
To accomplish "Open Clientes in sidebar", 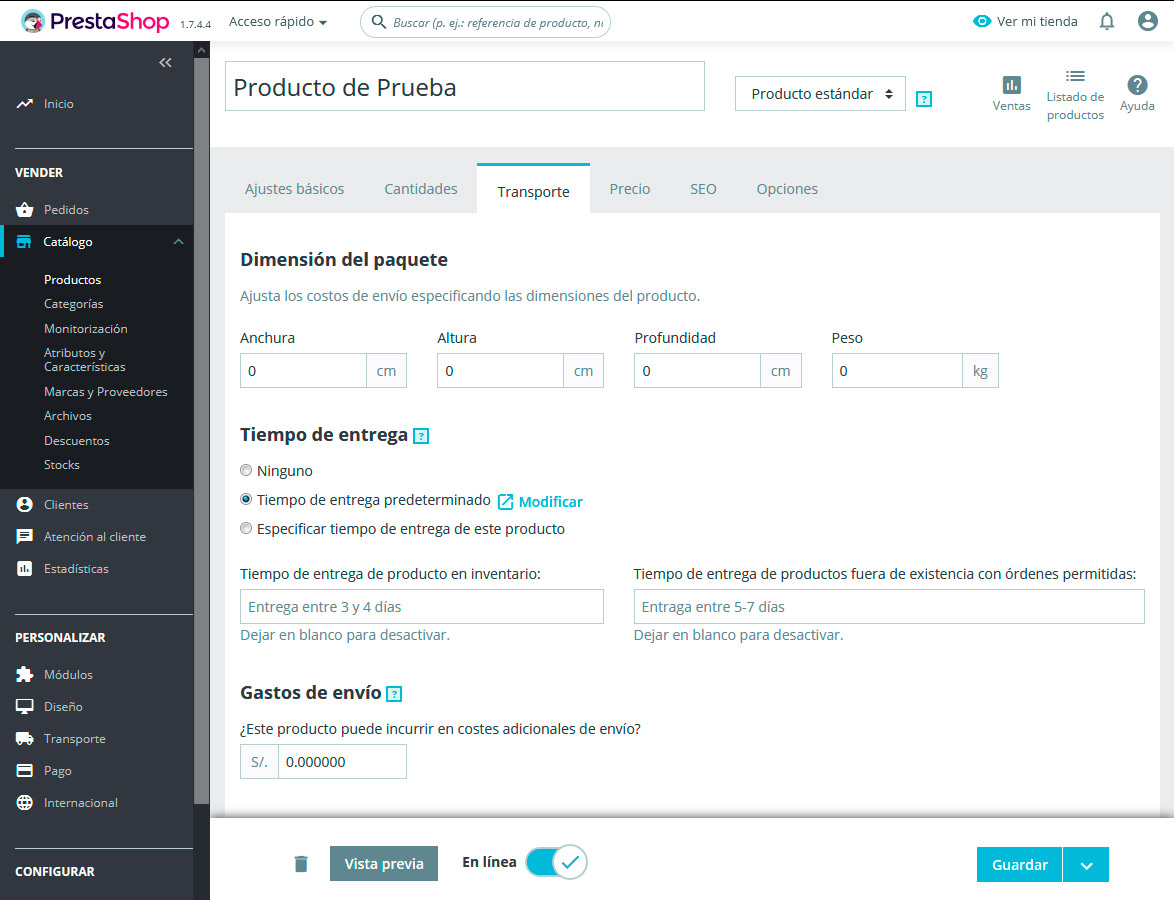I will coord(66,505).
